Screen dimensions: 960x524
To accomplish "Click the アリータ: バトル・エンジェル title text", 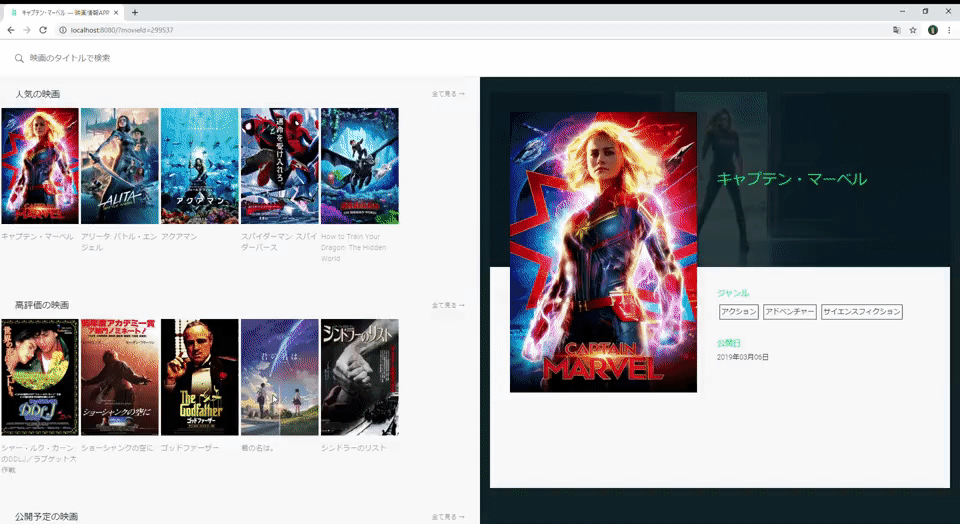I will pyautogui.click(x=119, y=242).
